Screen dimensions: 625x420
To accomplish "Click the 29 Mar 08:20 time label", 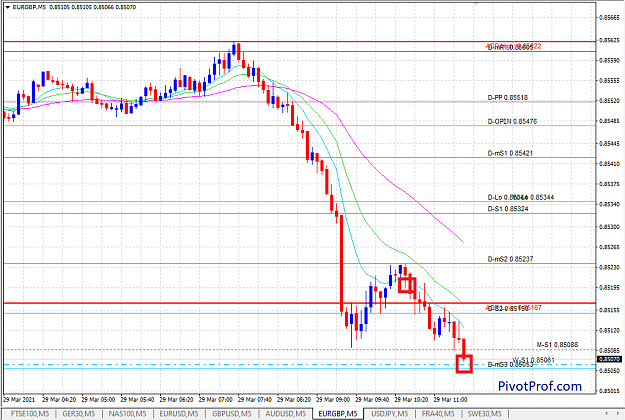I will [x=294, y=399].
